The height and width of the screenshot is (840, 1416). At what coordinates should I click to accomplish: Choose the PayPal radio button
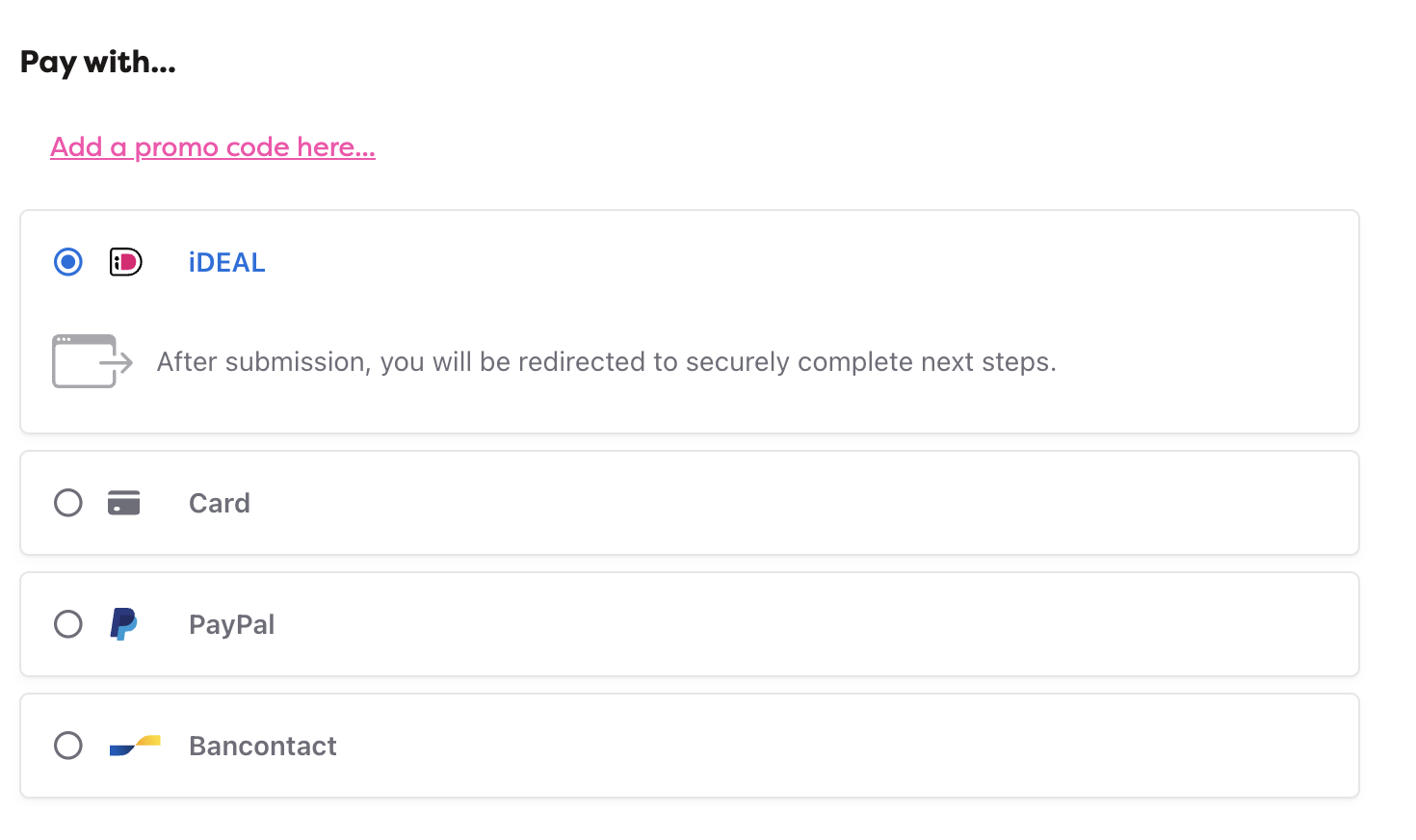(68, 624)
